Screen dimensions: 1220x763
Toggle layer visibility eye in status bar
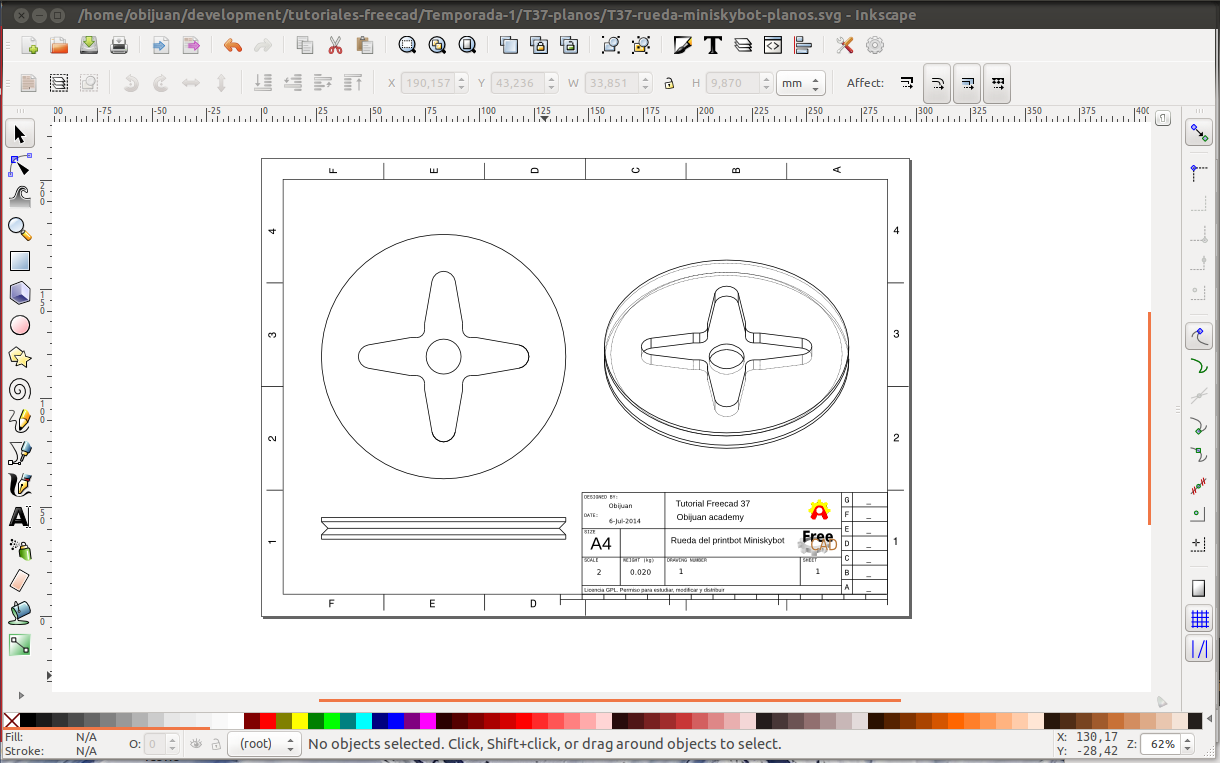pyautogui.click(x=196, y=744)
